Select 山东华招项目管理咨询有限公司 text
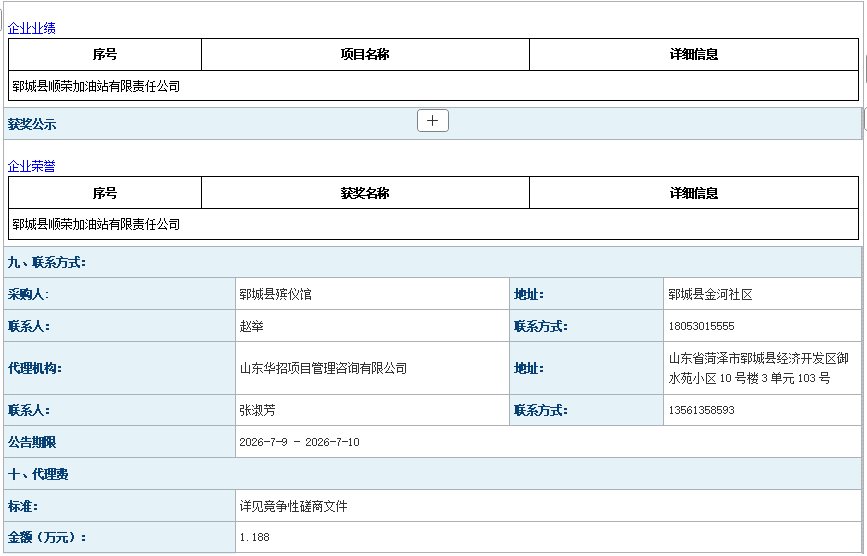 pos(323,369)
